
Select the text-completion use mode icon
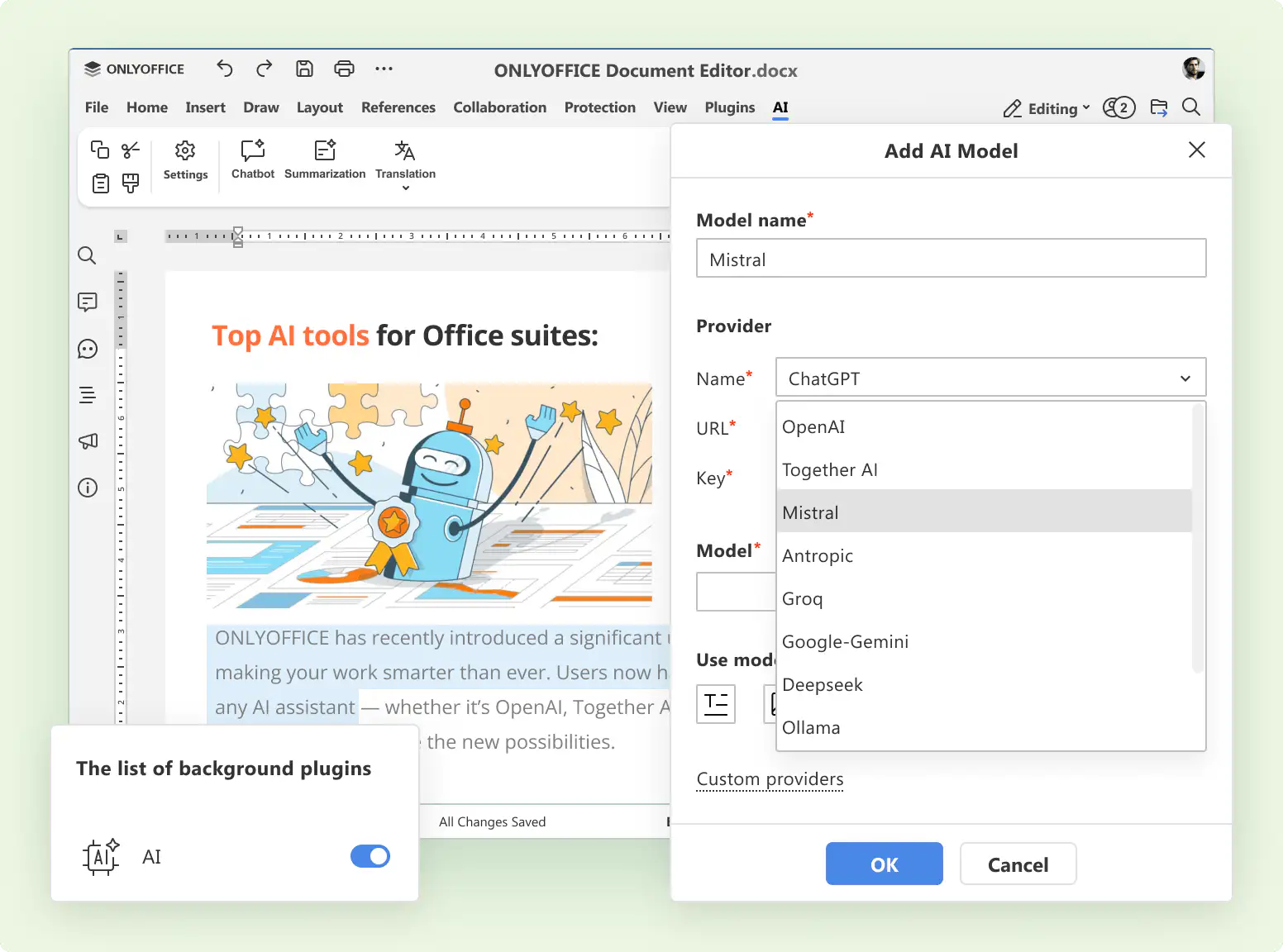coord(716,703)
